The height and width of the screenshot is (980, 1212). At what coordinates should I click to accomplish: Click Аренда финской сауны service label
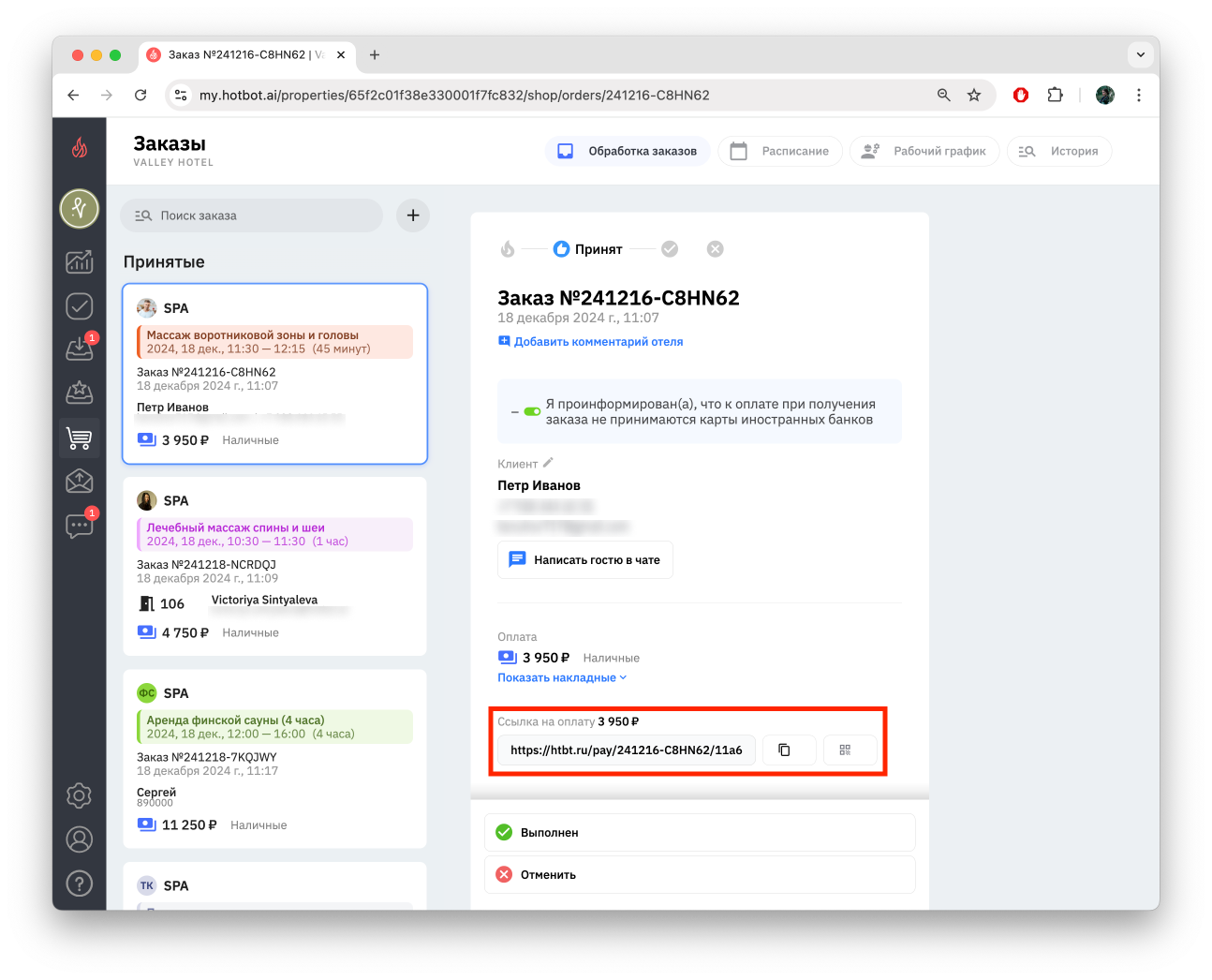(236, 720)
